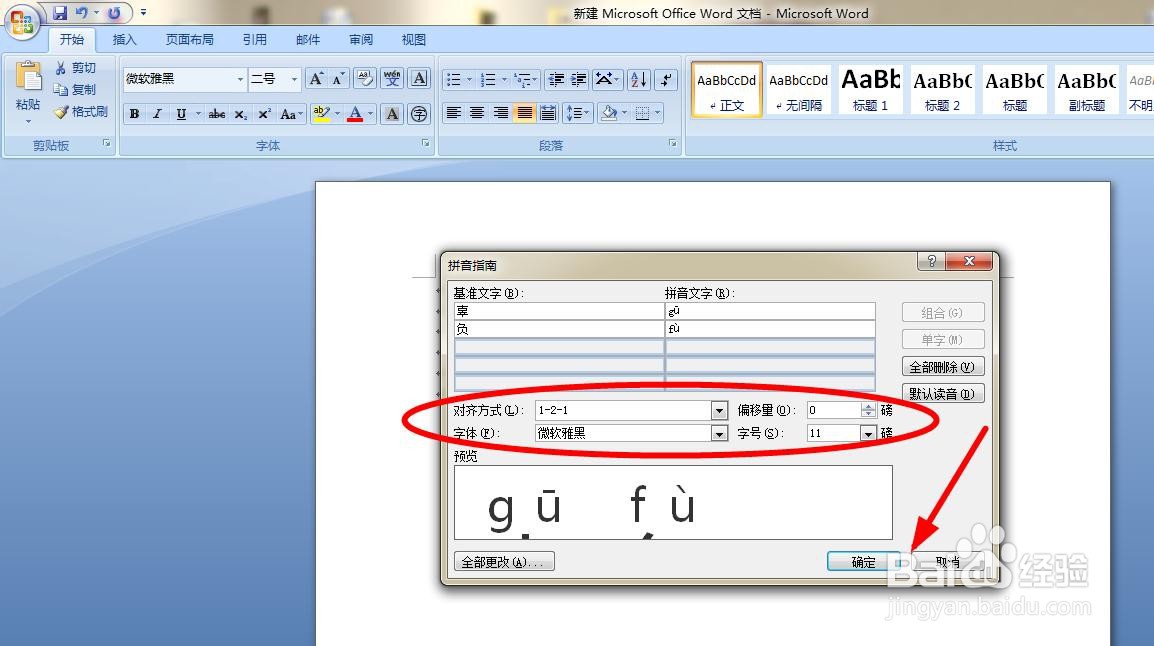The height and width of the screenshot is (646, 1154).
Task: Apply strikethrough formatting icon
Action: pos(216,113)
